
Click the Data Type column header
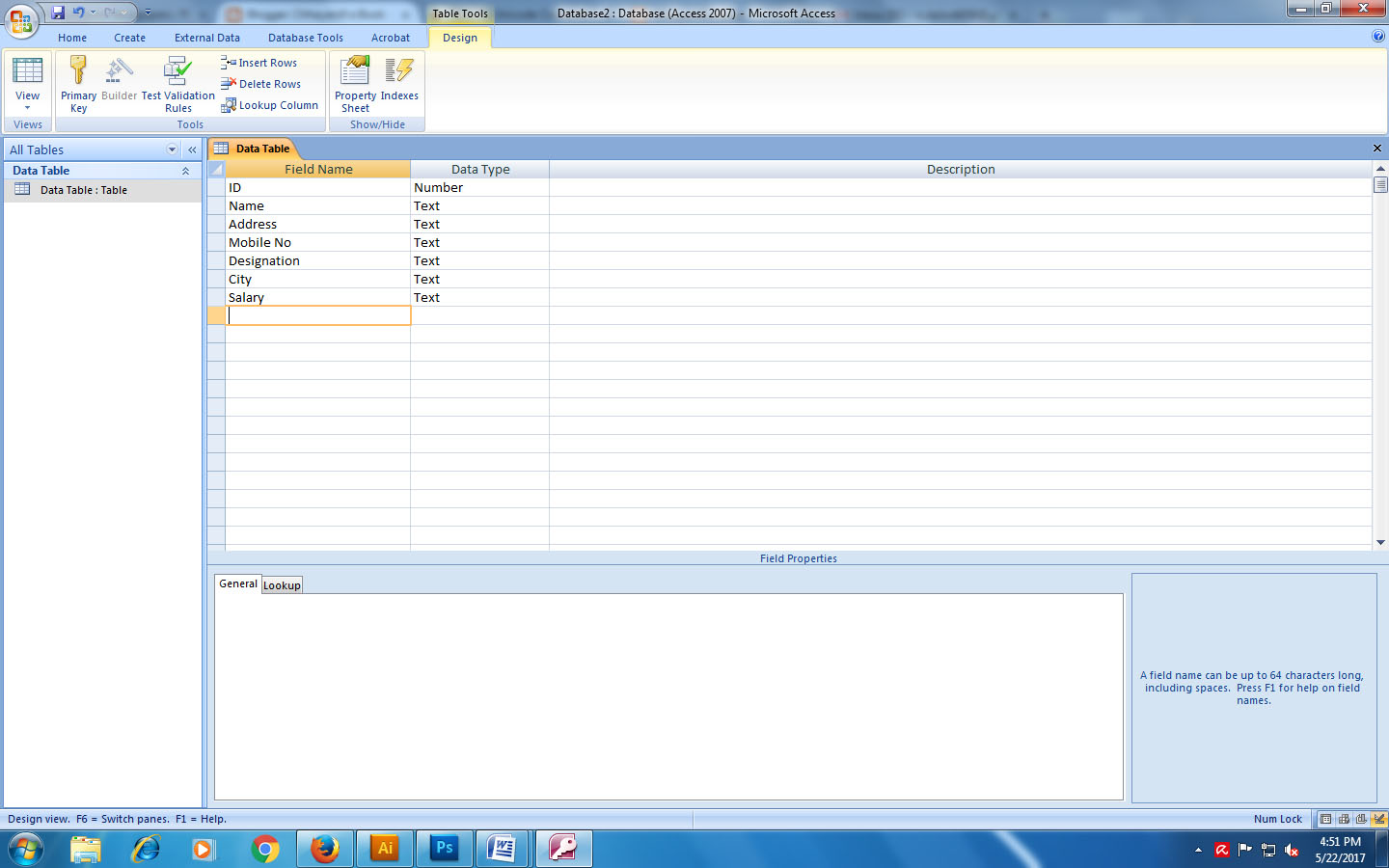tap(480, 169)
